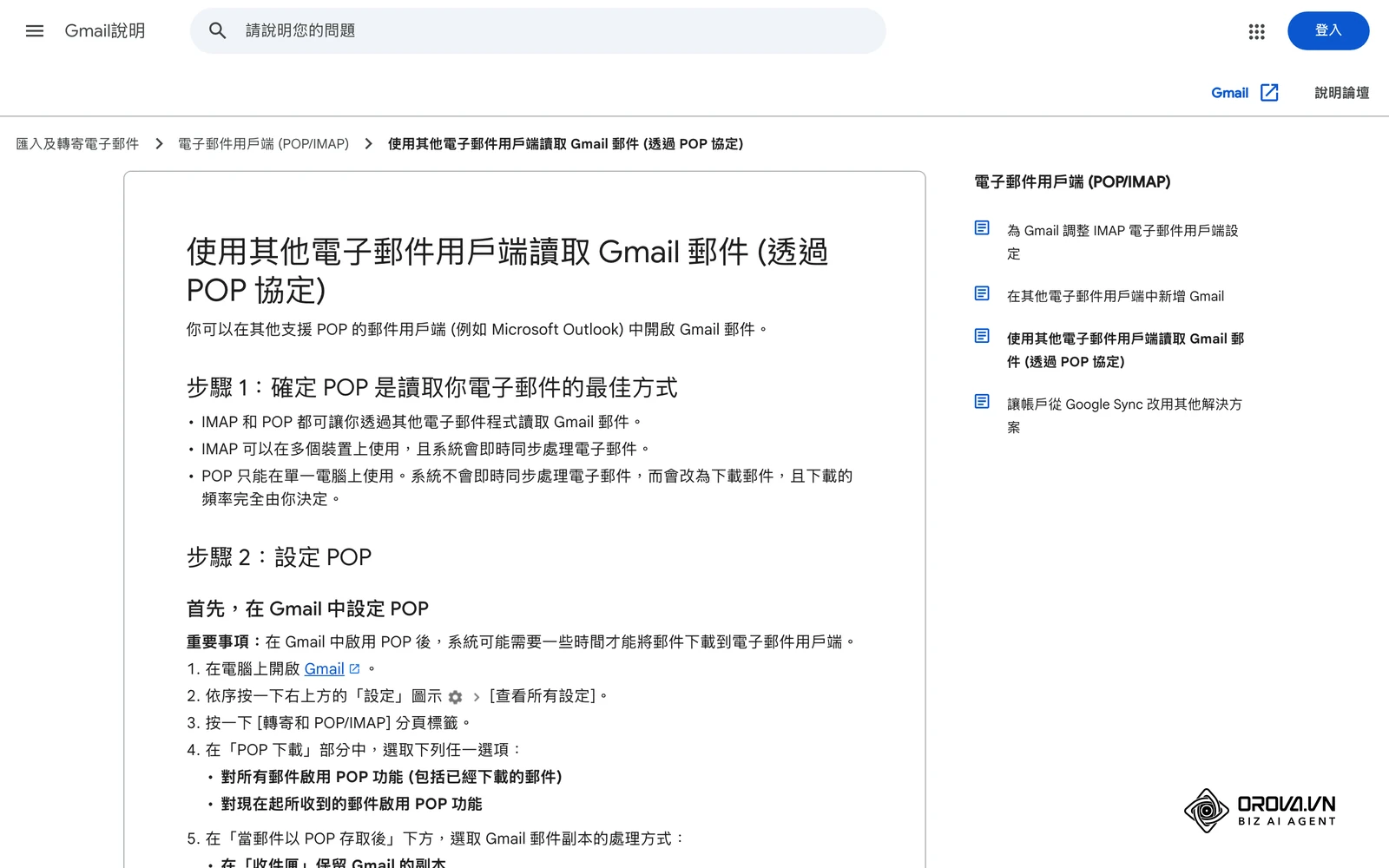The image size is (1389, 868).
Task: Click document icon beside 使用其他電子郵件用戶端讀取 Gmail 郵件
Action: [x=982, y=336]
